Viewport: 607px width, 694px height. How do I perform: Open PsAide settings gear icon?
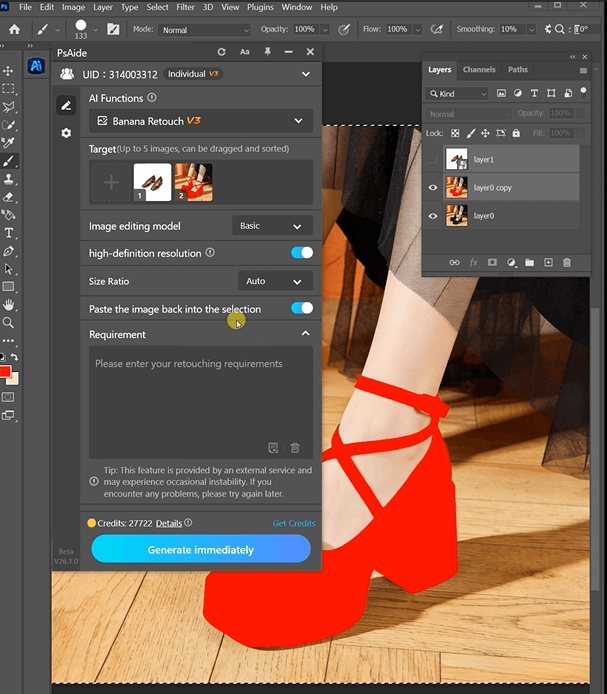click(x=66, y=133)
